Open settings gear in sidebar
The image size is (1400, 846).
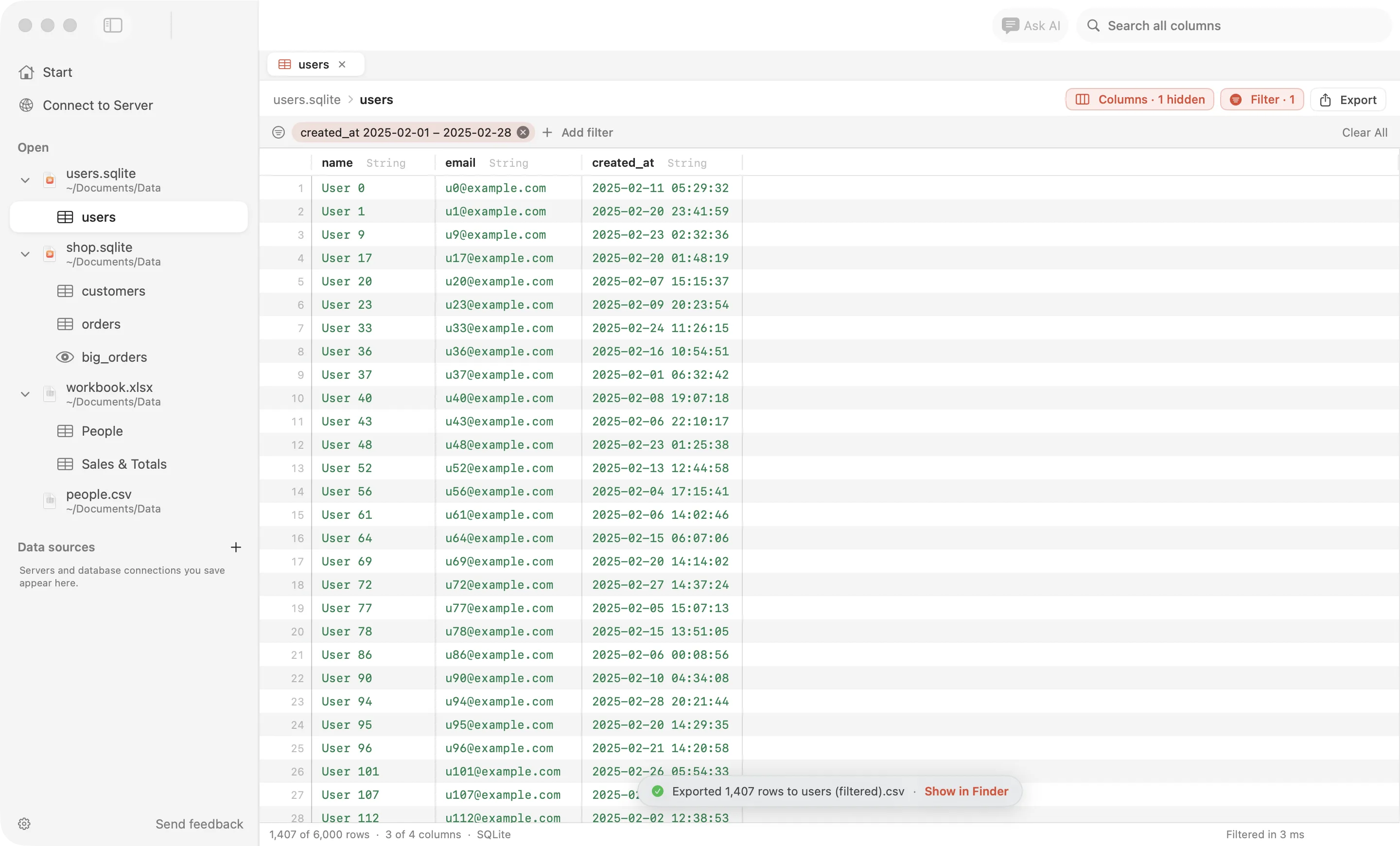24,824
